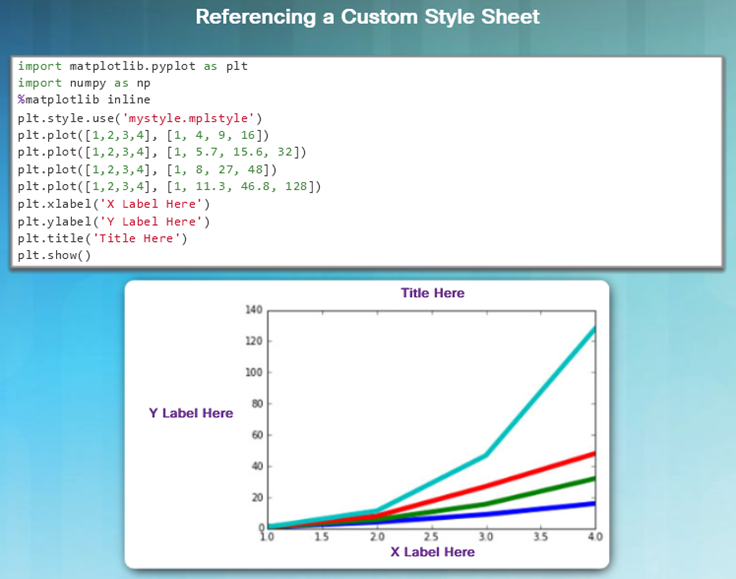Click the y-axis tick label 40

[257, 466]
